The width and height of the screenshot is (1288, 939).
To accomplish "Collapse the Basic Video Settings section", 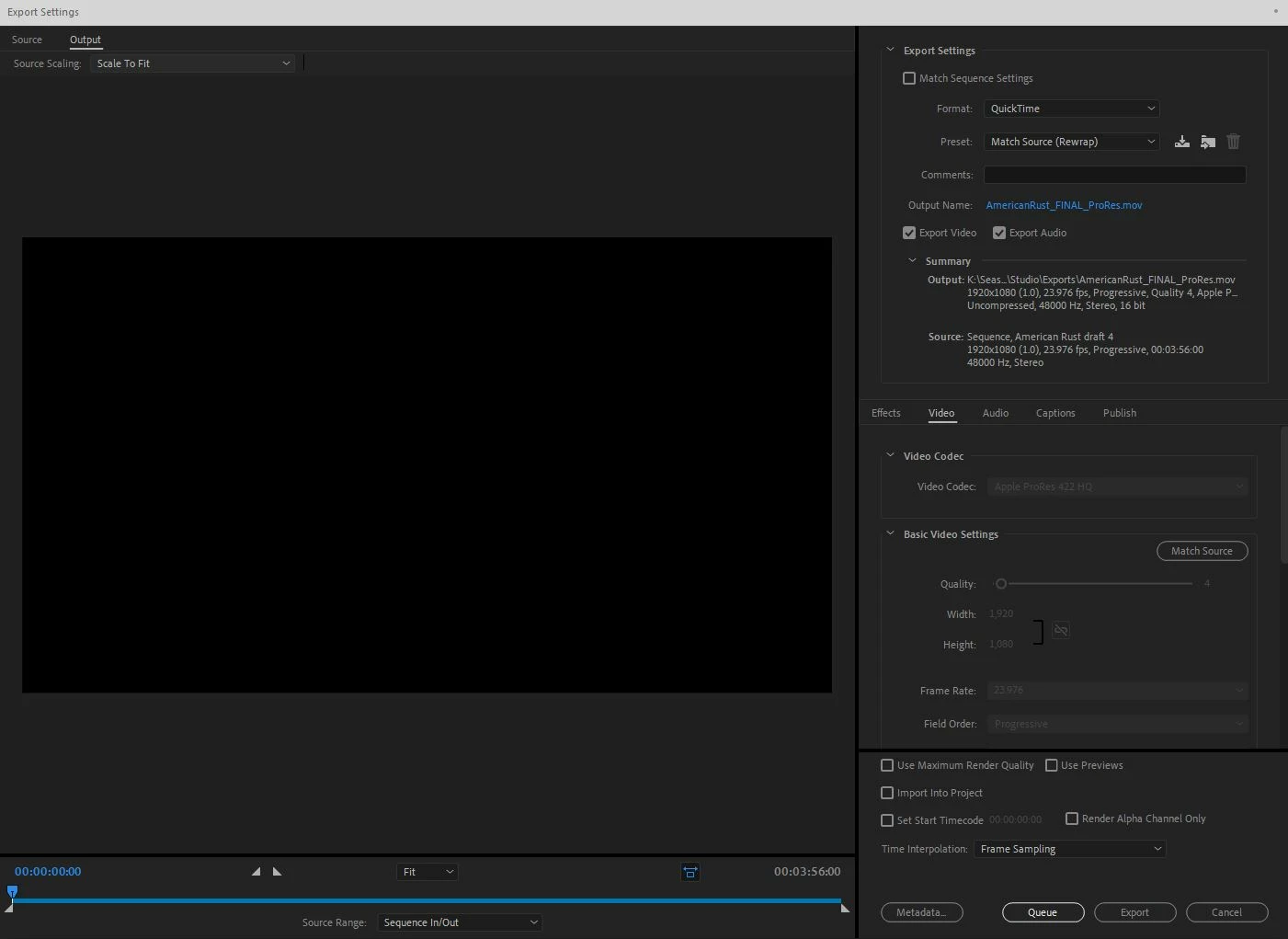I will point(890,533).
